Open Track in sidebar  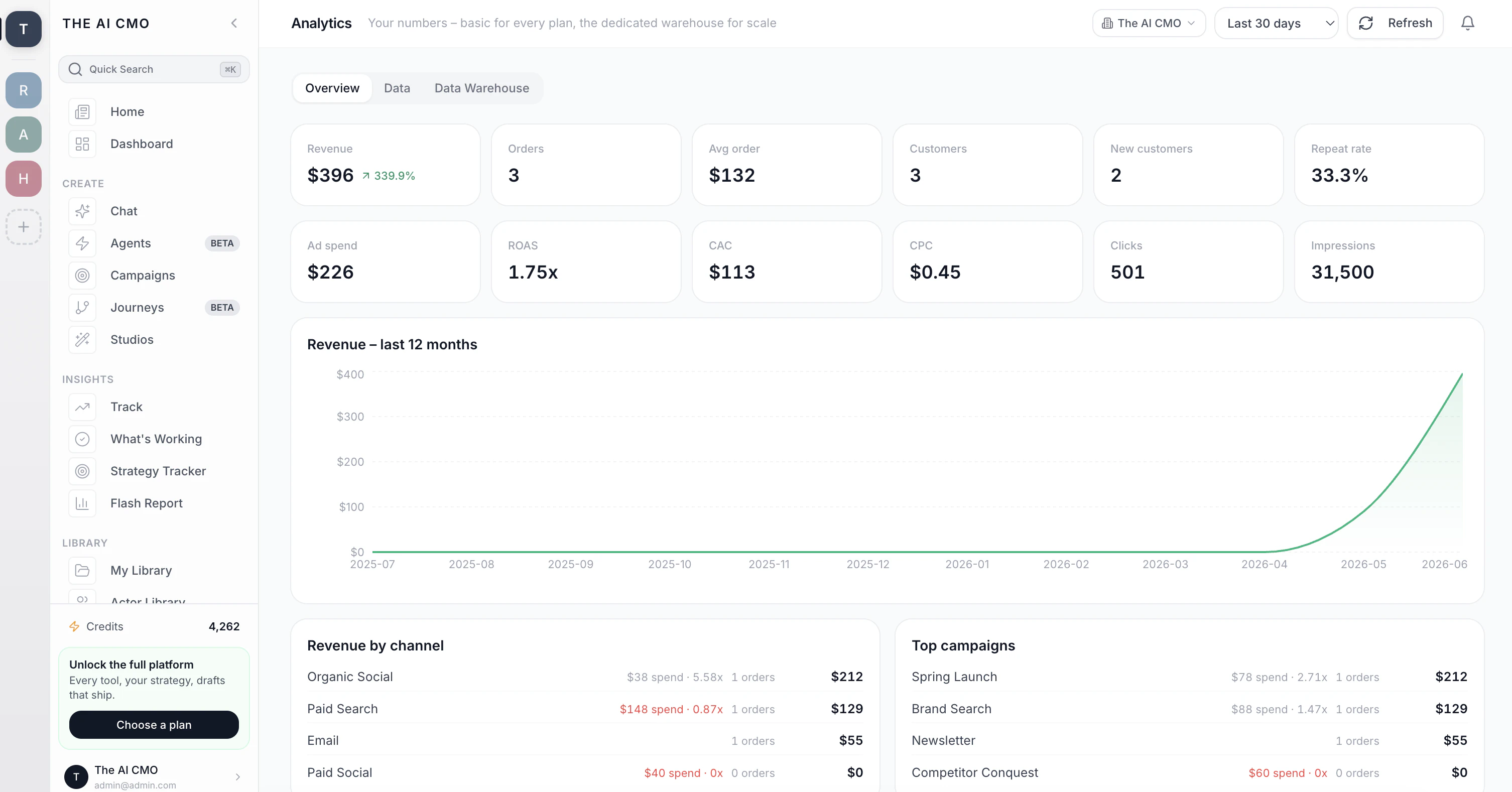click(x=126, y=407)
